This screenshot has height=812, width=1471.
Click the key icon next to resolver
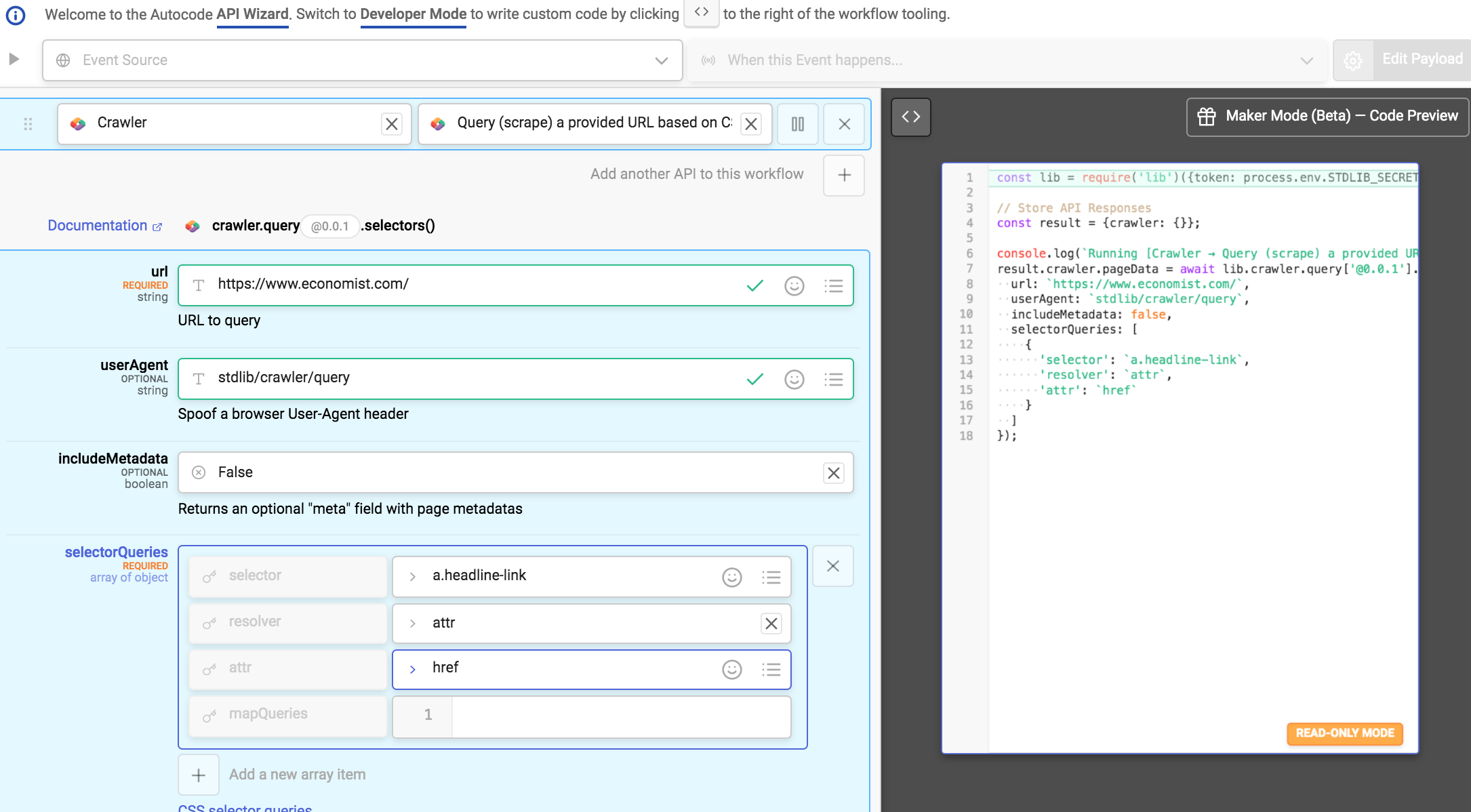209,623
